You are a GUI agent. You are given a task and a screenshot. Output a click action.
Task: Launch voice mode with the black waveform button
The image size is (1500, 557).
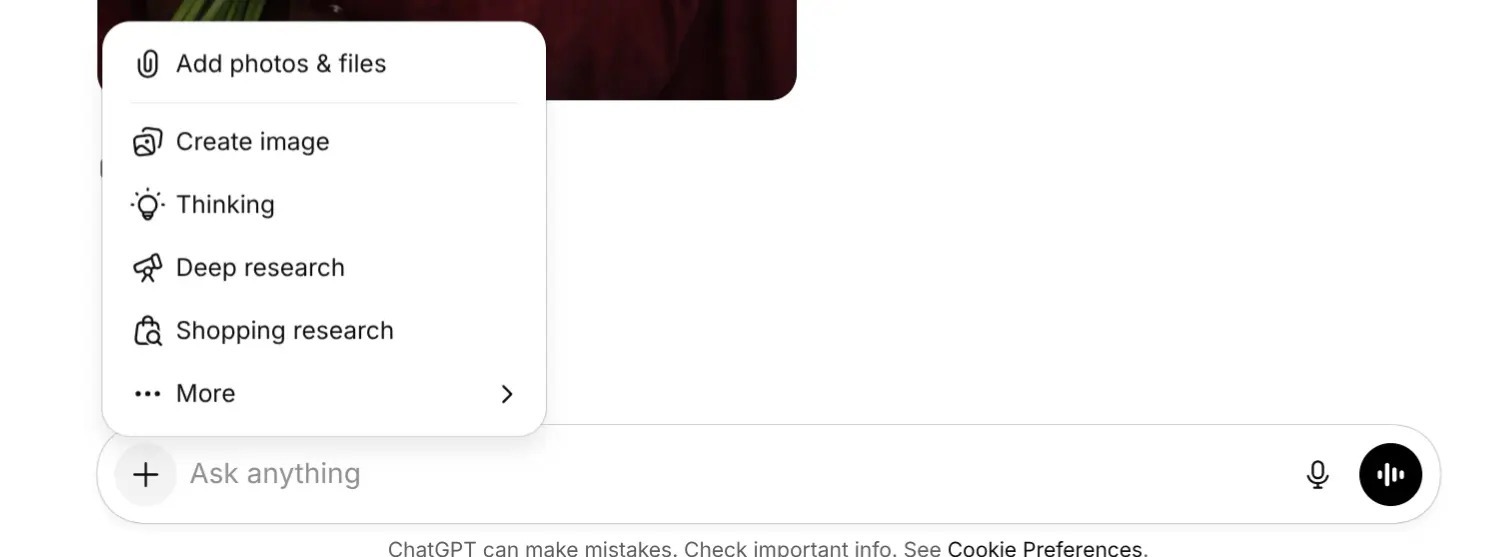pos(1390,475)
